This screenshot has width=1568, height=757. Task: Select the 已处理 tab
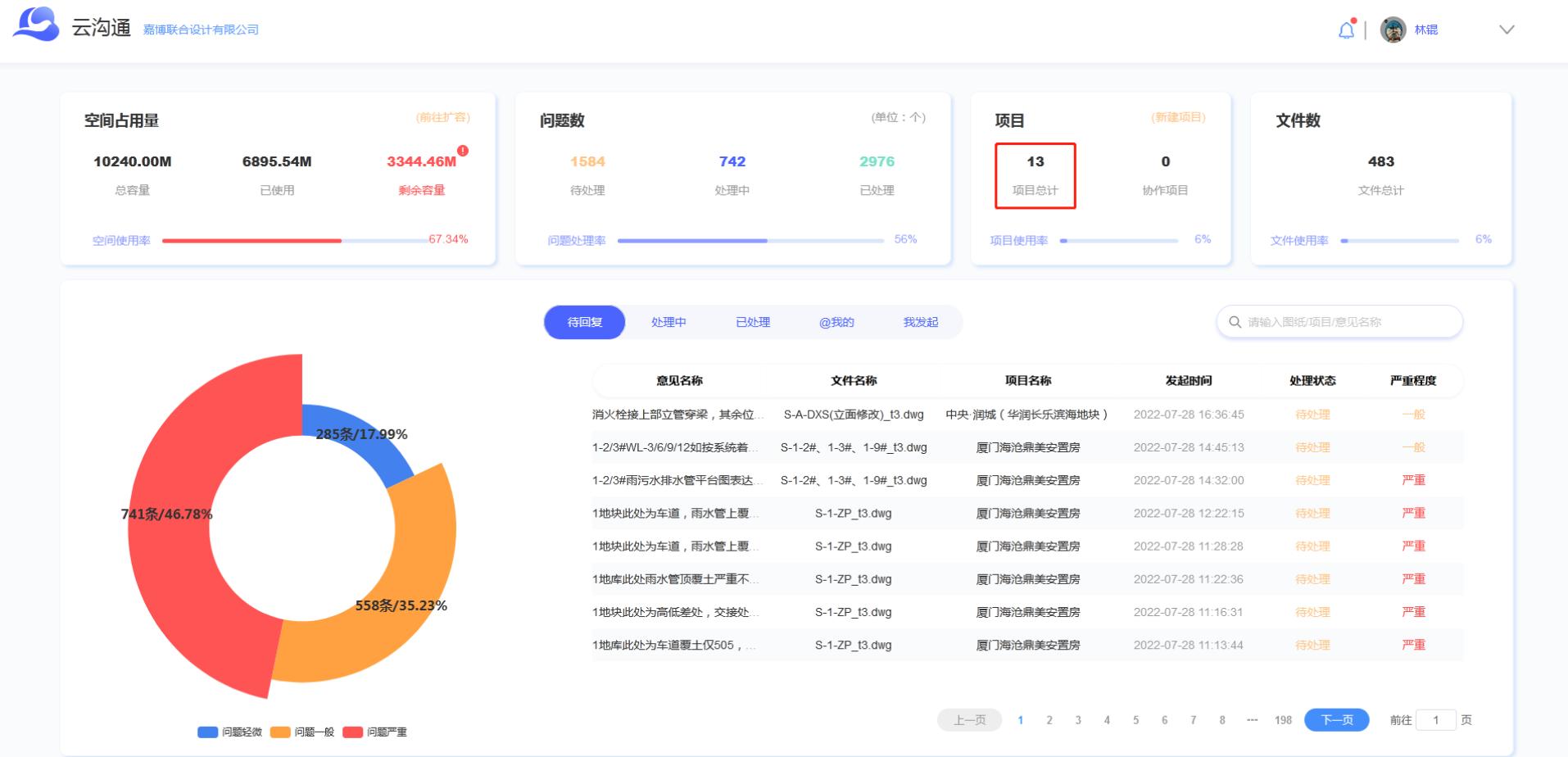click(x=752, y=322)
